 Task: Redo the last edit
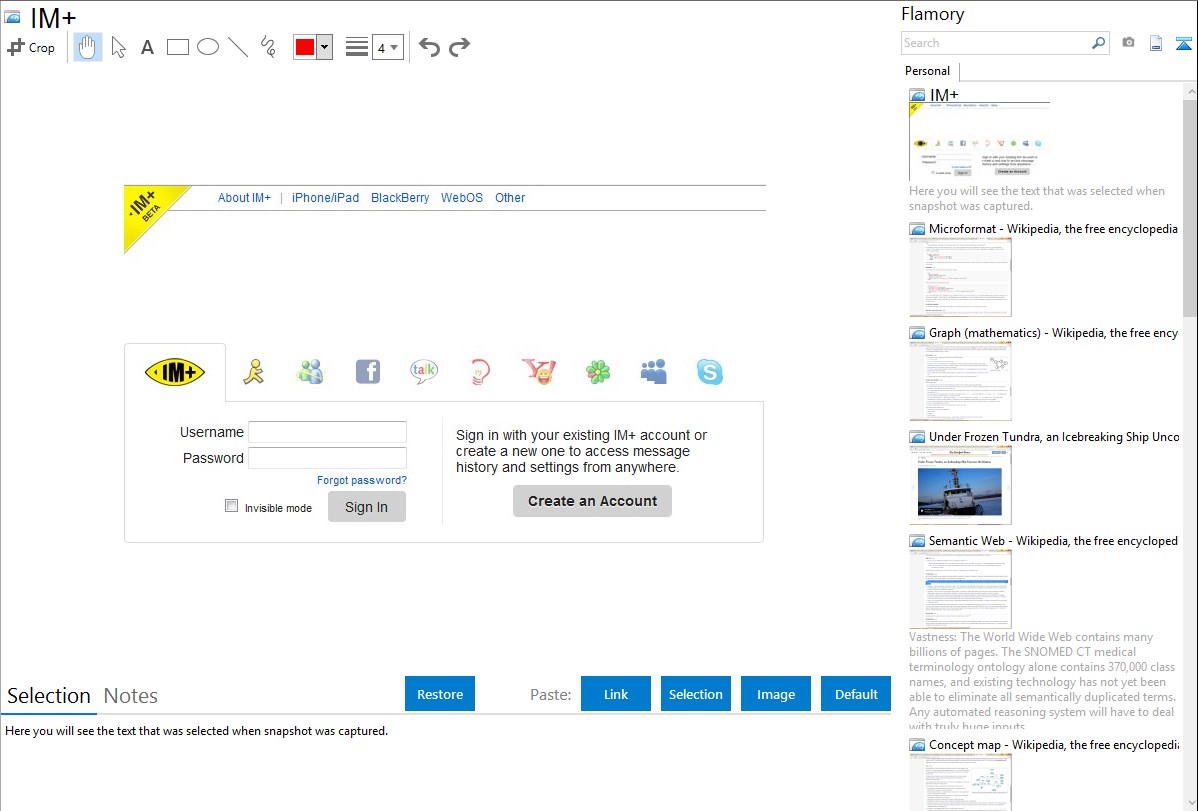(x=459, y=47)
